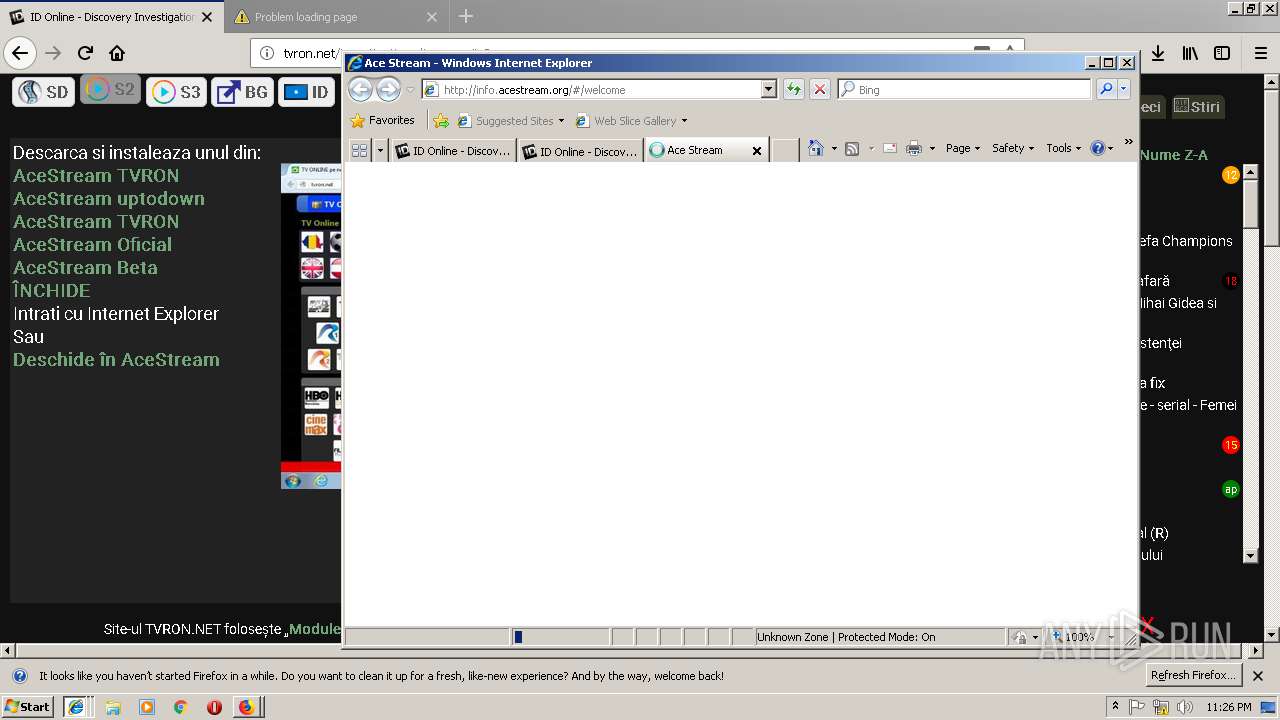
Task: Click the Nume Z-A sort link
Action: click(1173, 155)
